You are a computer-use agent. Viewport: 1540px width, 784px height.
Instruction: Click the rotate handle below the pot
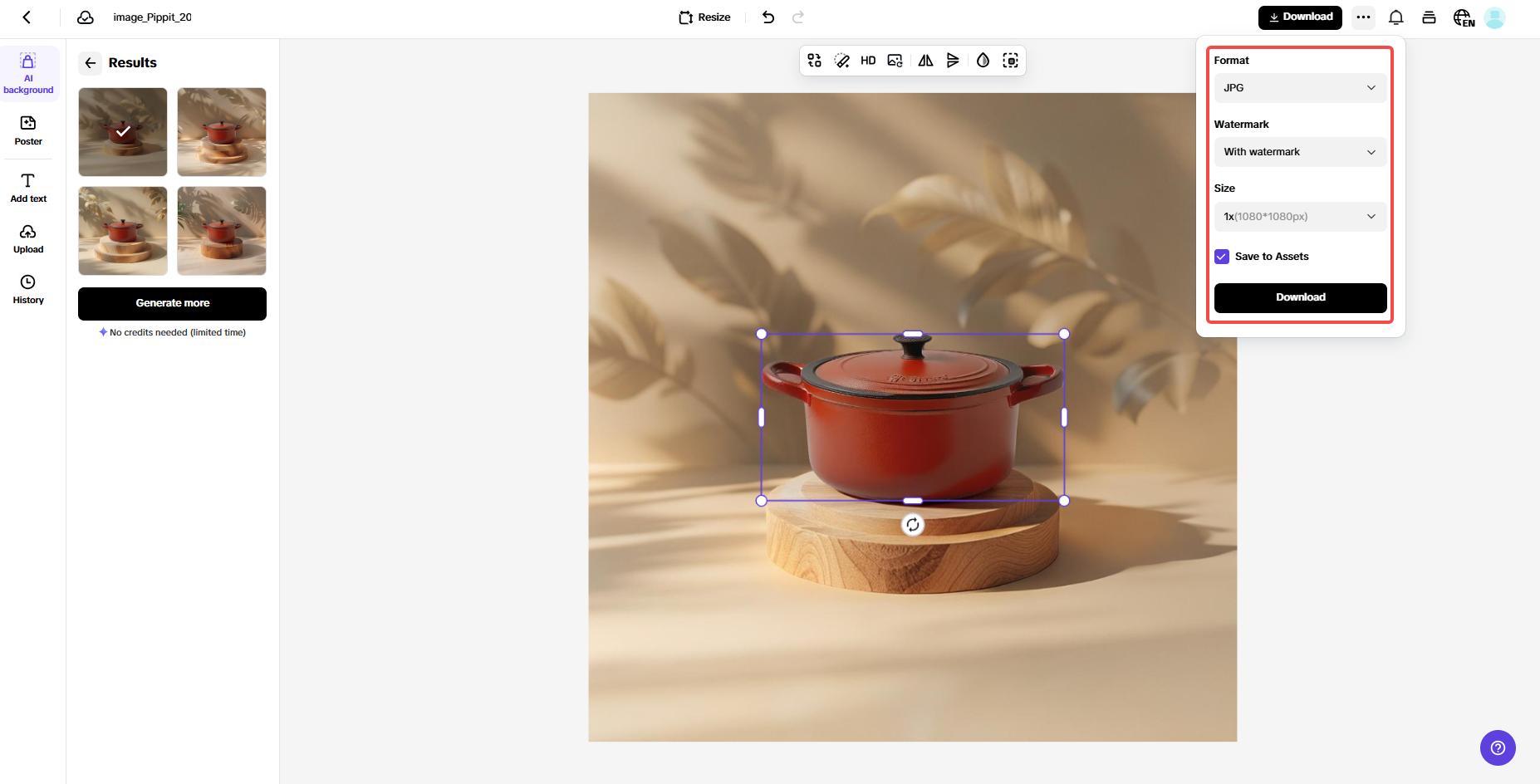pyautogui.click(x=913, y=525)
